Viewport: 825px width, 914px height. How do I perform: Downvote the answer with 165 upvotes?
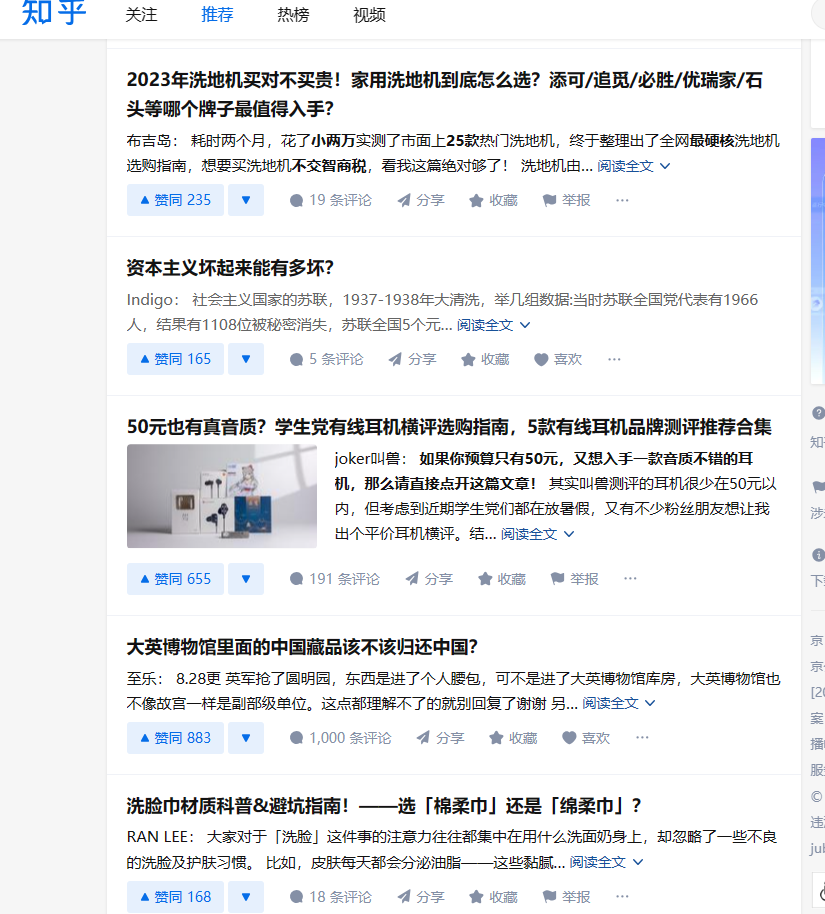(245, 359)
